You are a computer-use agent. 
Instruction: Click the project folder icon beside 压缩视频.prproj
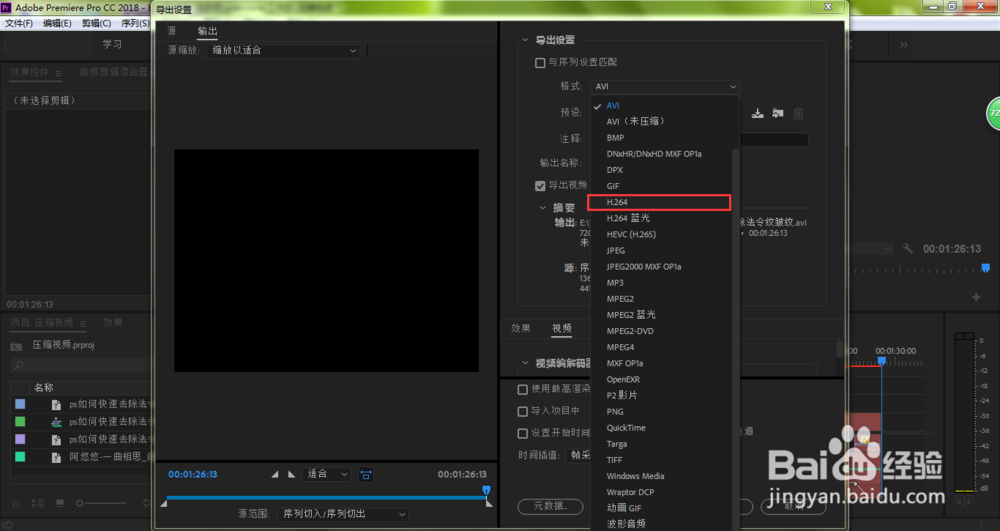pos(17,346)
